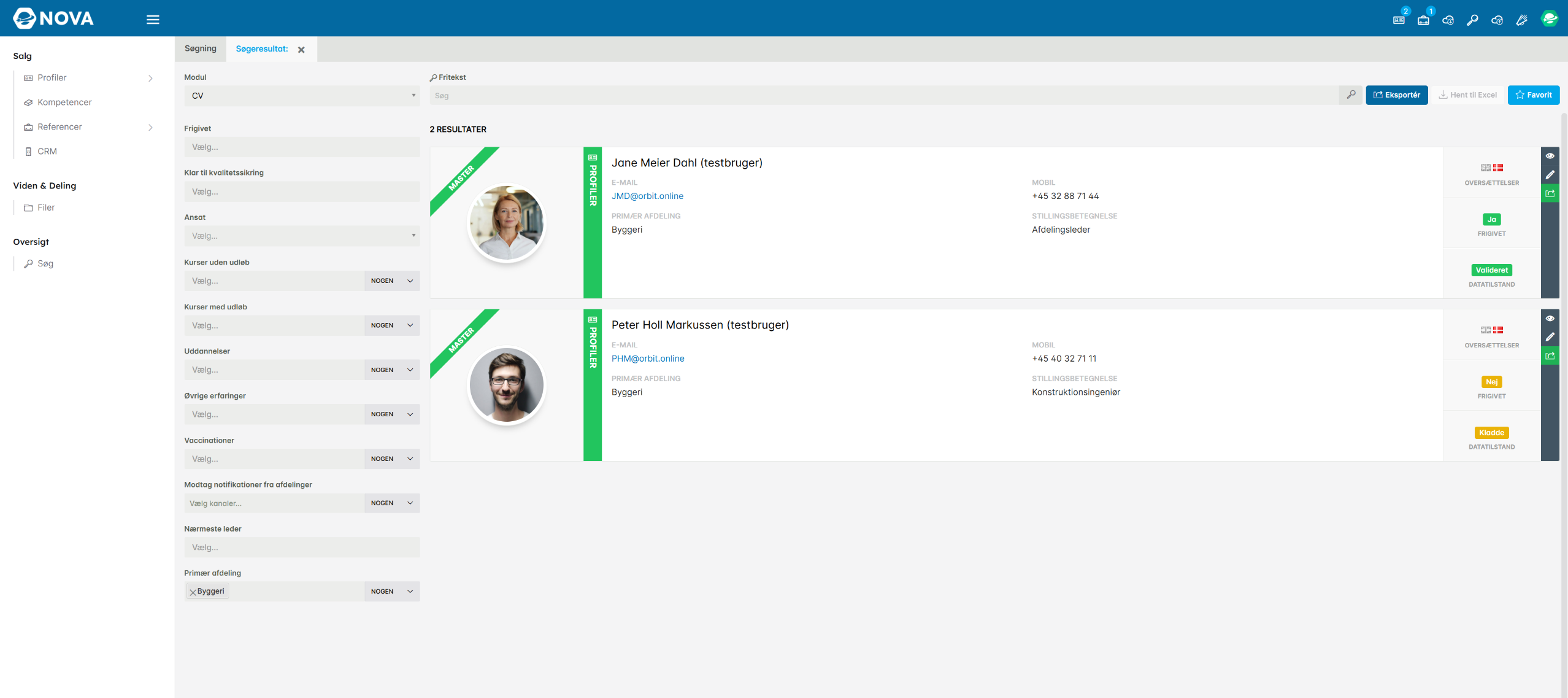View Peter Holl Markussen's profile with eye icon
The image size is (1568, 698).
tap(1550, 319)
